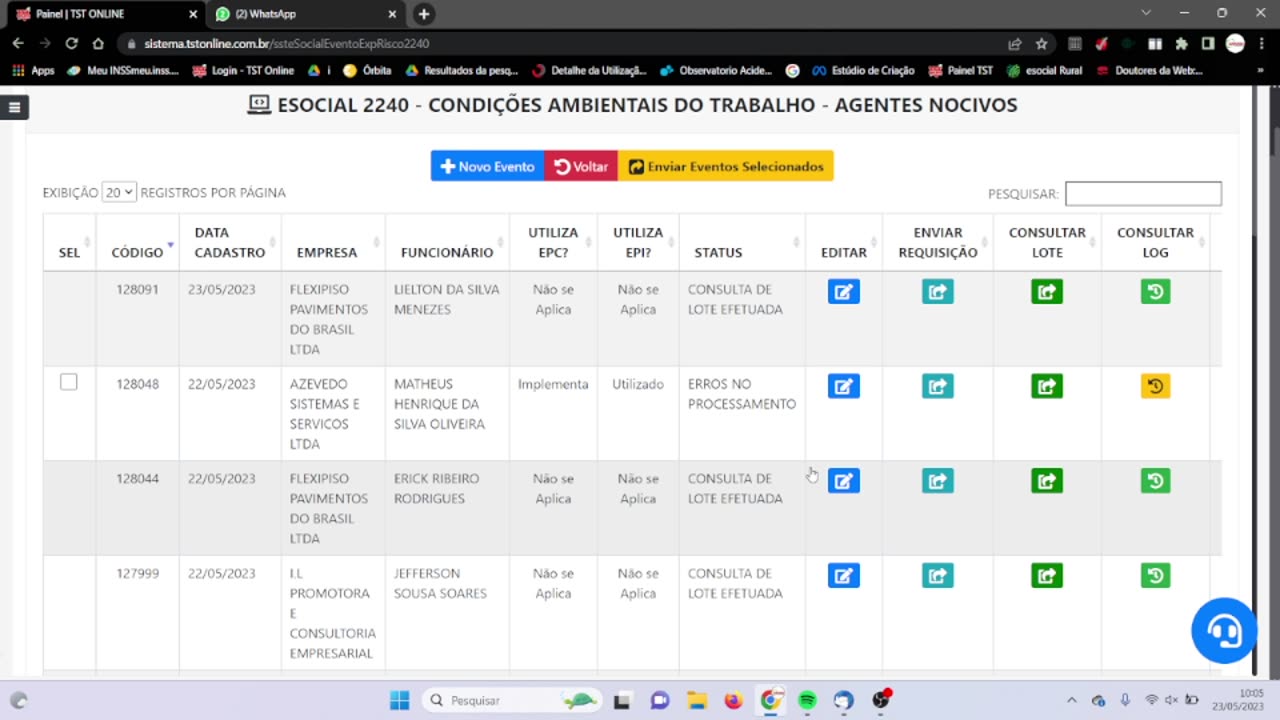The image size is (1280, 720).
Task: Open Chrome profile avatar
Action: point(1235,43)
